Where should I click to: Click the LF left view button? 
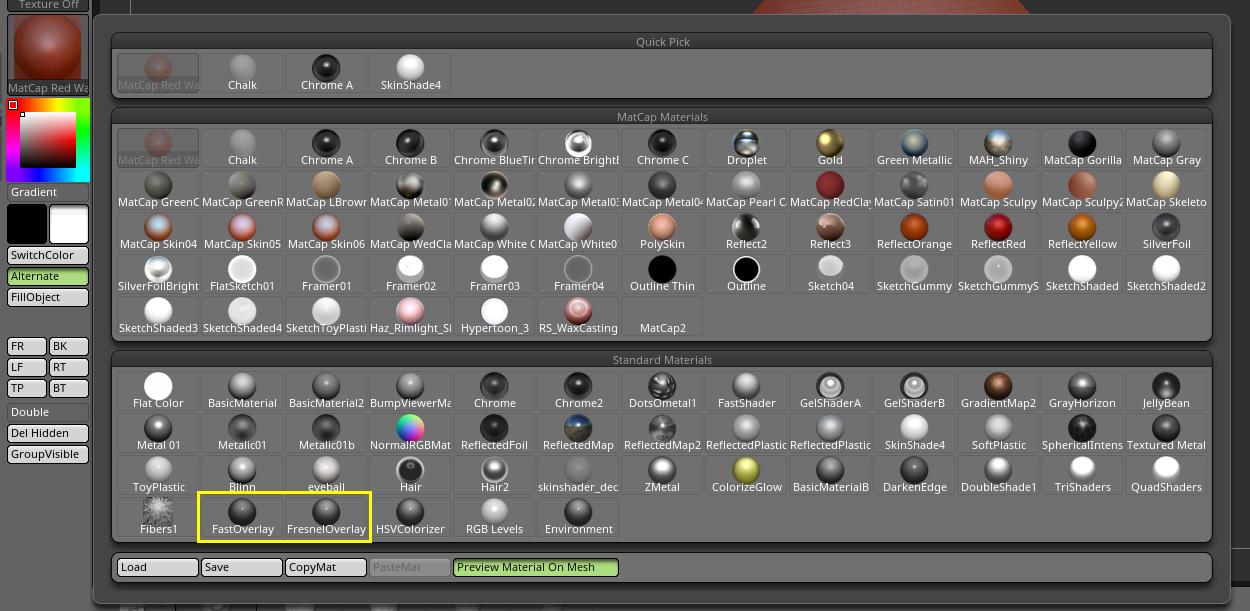click(x=27, y=367)
